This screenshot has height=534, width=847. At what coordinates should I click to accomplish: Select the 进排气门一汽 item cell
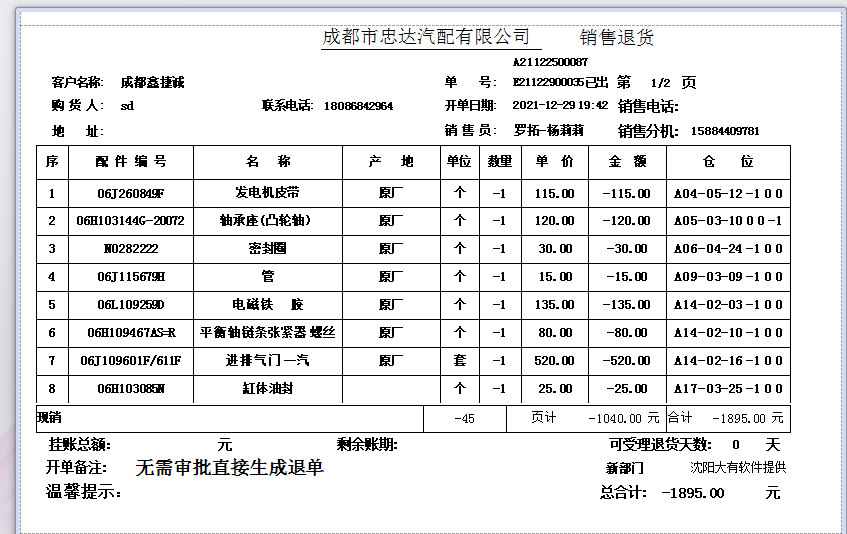coord(267,360)
